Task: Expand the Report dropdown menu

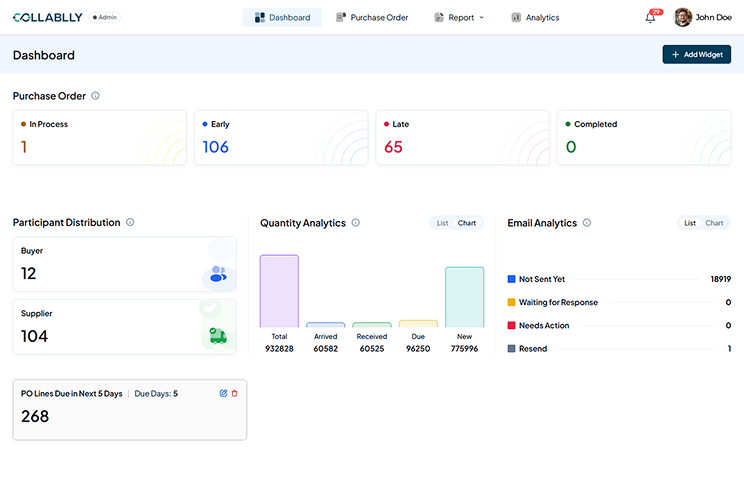Action: (465, 17)
